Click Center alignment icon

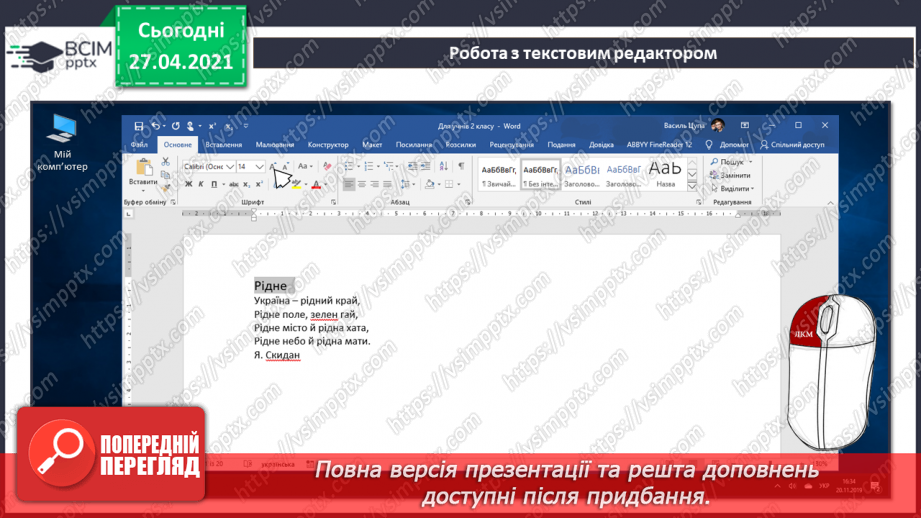coord(362,184)
